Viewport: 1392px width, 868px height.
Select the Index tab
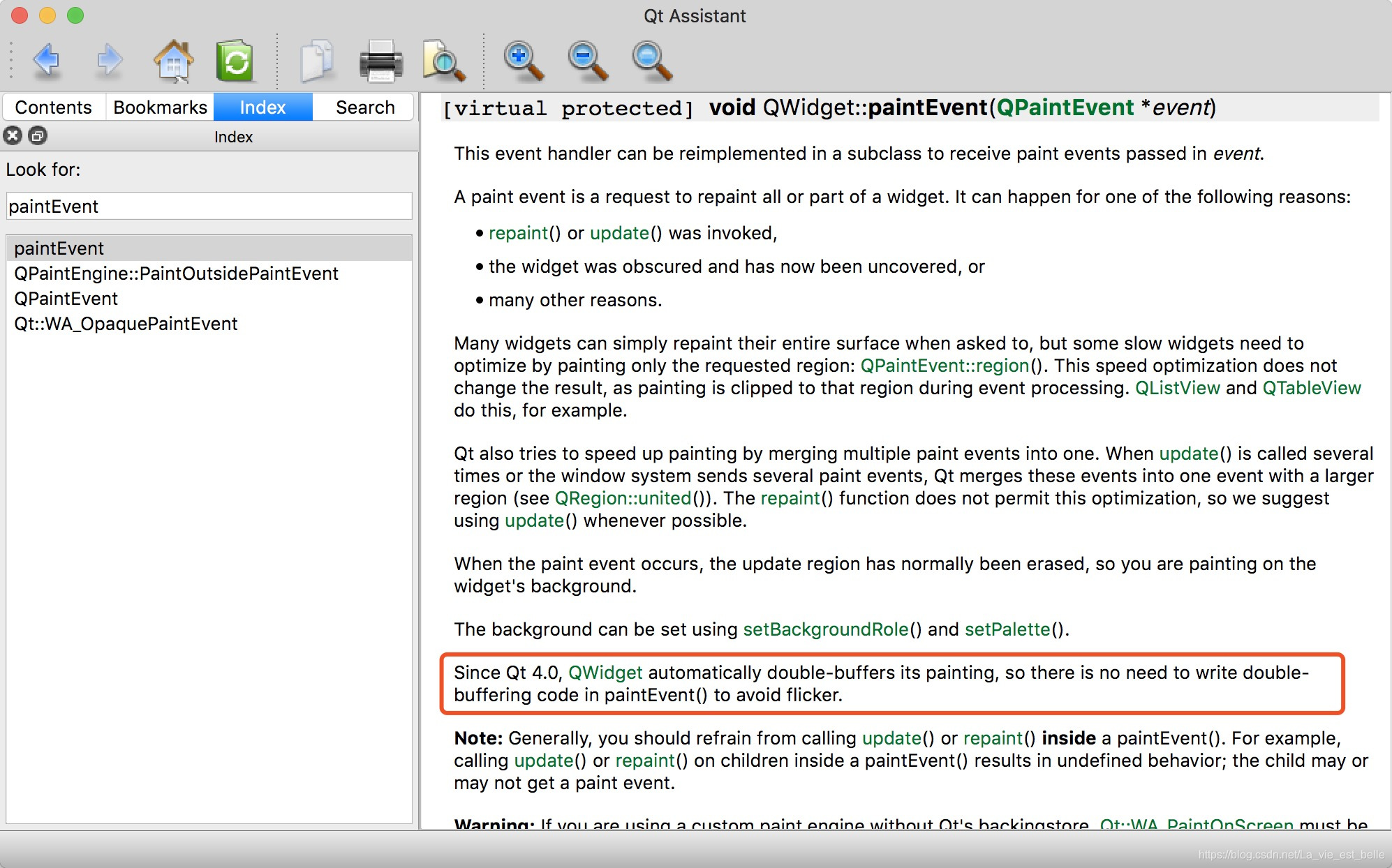click(x=263, y=107)
